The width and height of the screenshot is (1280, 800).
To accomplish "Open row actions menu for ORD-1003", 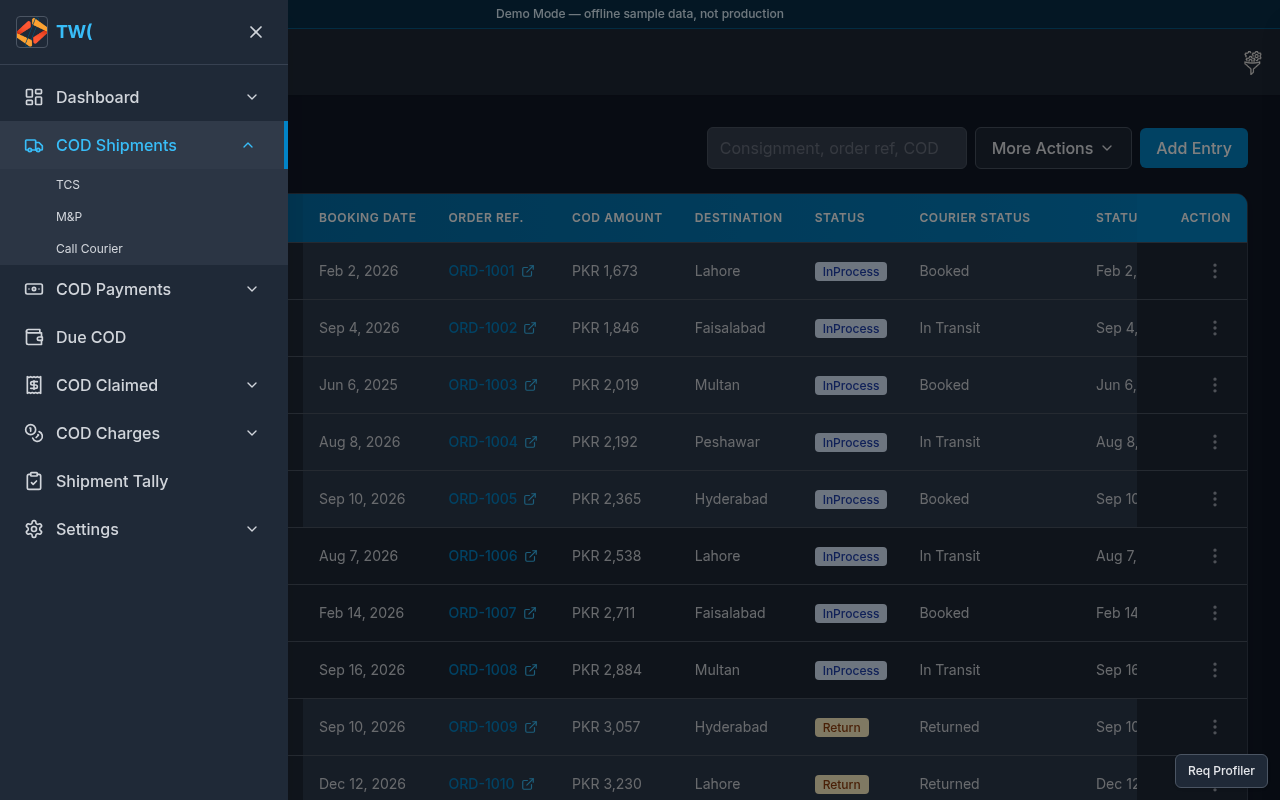I will 1215,385.
